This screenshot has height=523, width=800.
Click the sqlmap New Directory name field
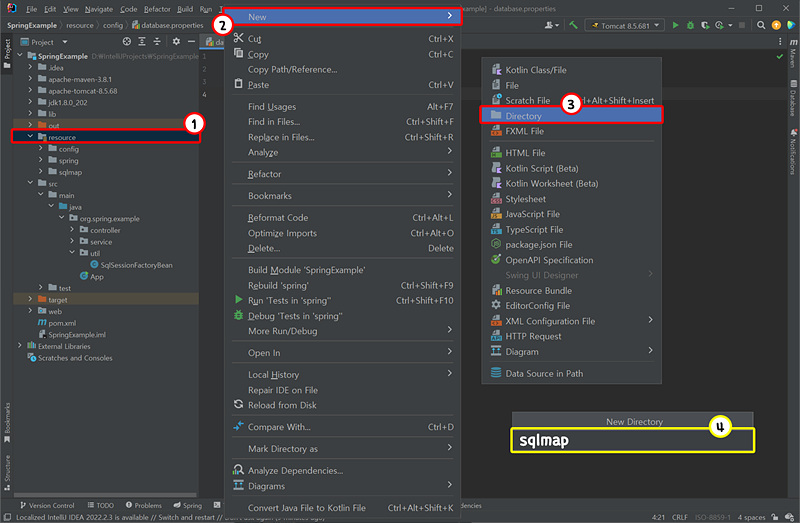tap(632, 440)
